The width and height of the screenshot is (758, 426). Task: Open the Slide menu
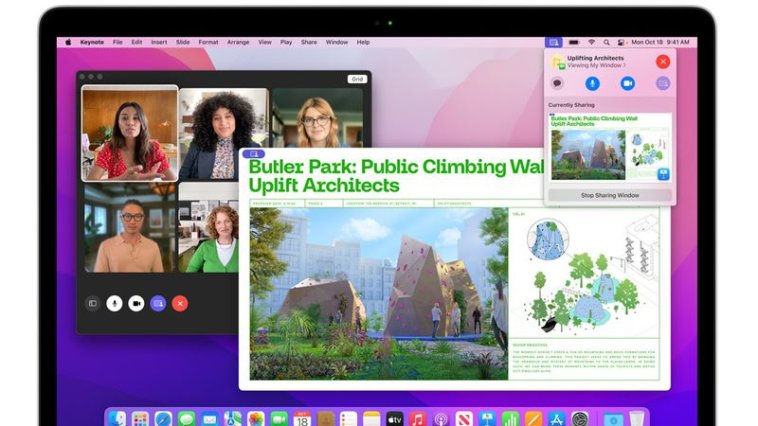(183, 43)
